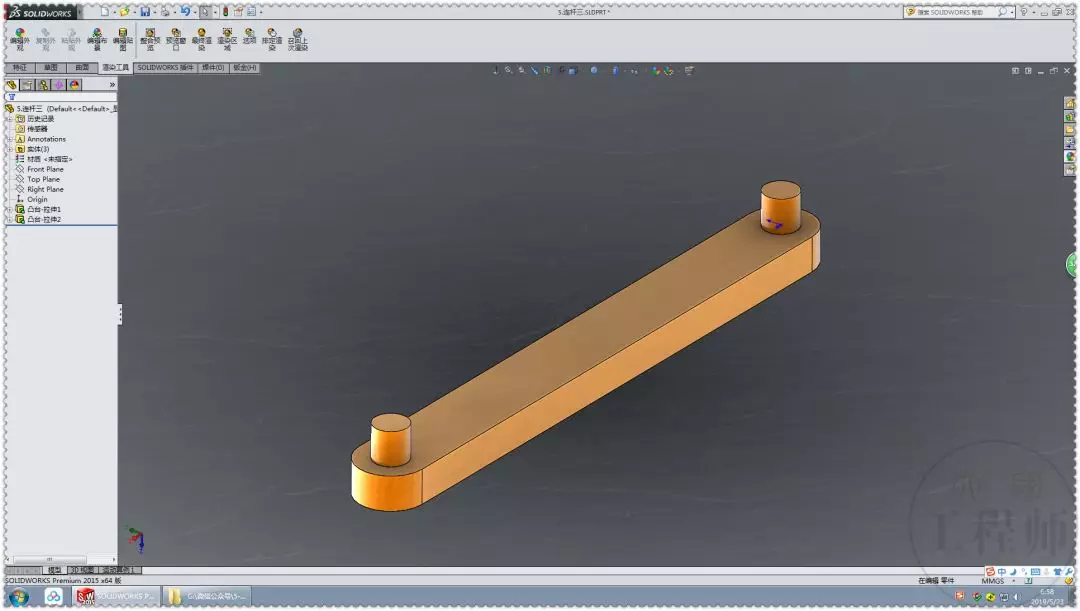Image resolution: width=1080 pixels, height=611 pixels.
Task: Open SolidWorks Resources house task pane icon
Action: [x=1070, y=103]
